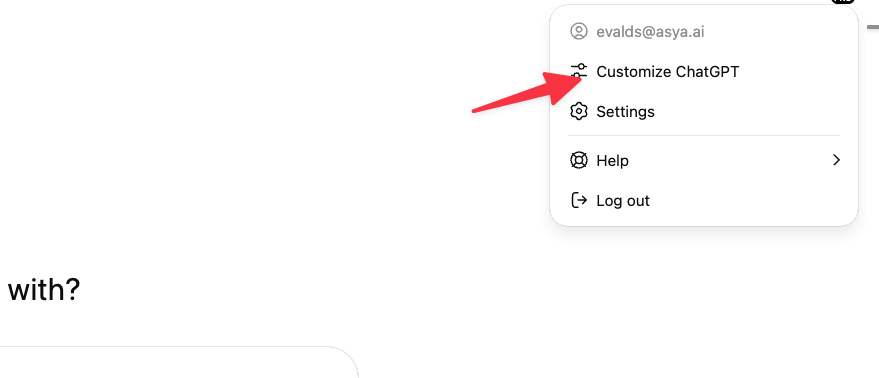Click the "with?" heading text
879x378 pixels.
tap(44, 290)
